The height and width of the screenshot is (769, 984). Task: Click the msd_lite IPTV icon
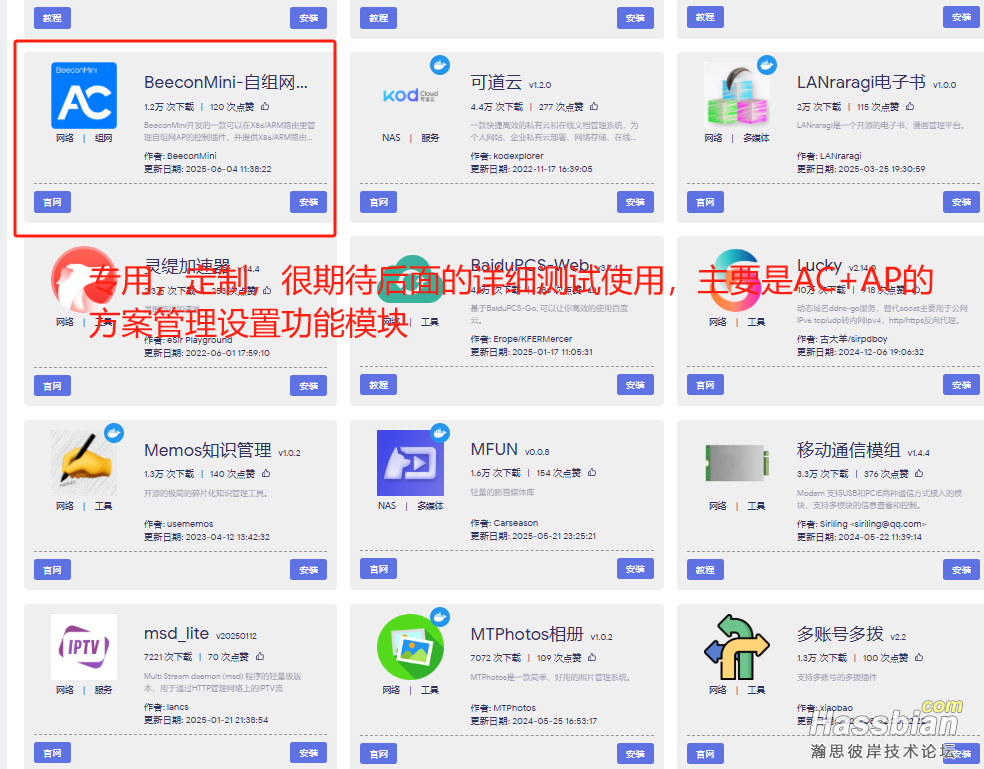[x=83, y=647]
